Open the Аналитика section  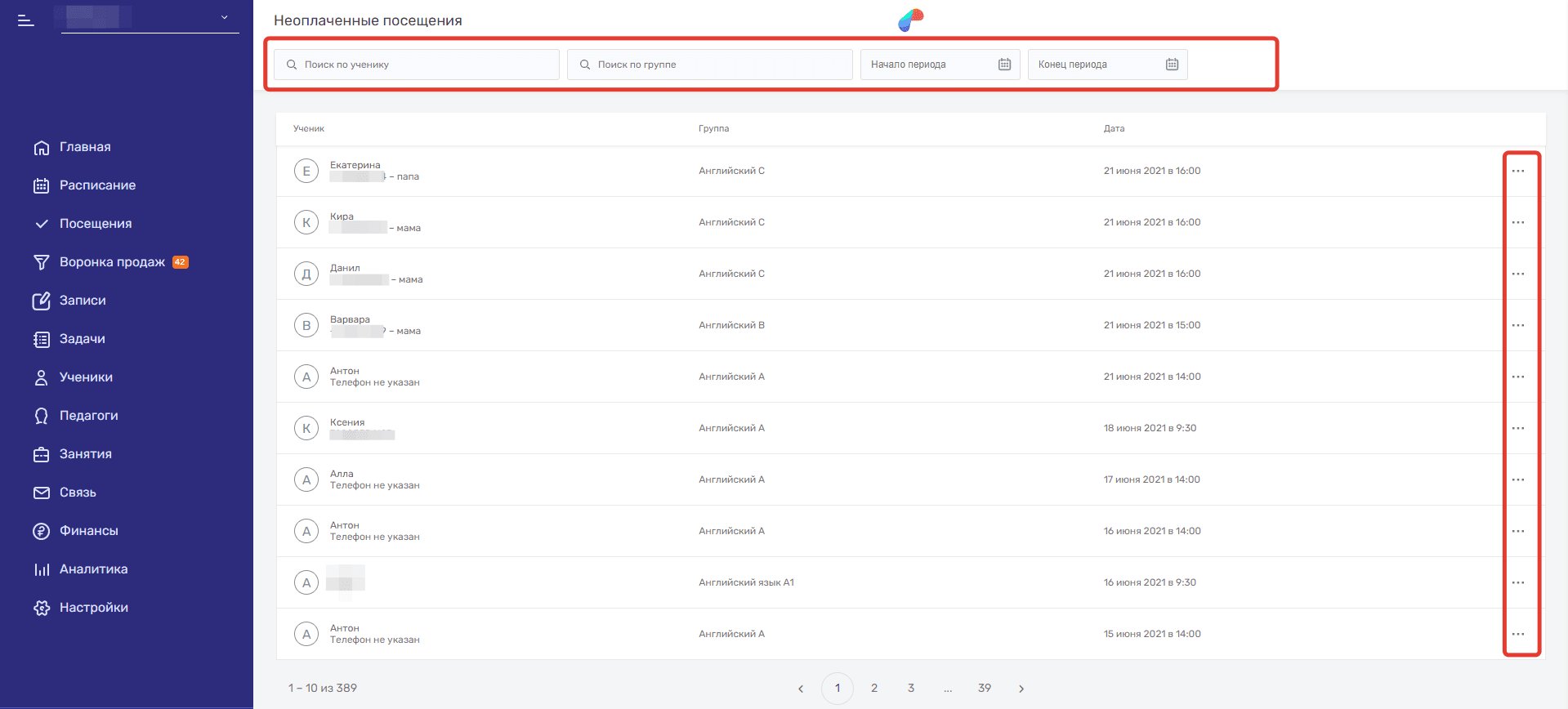[x=93, y=569]
